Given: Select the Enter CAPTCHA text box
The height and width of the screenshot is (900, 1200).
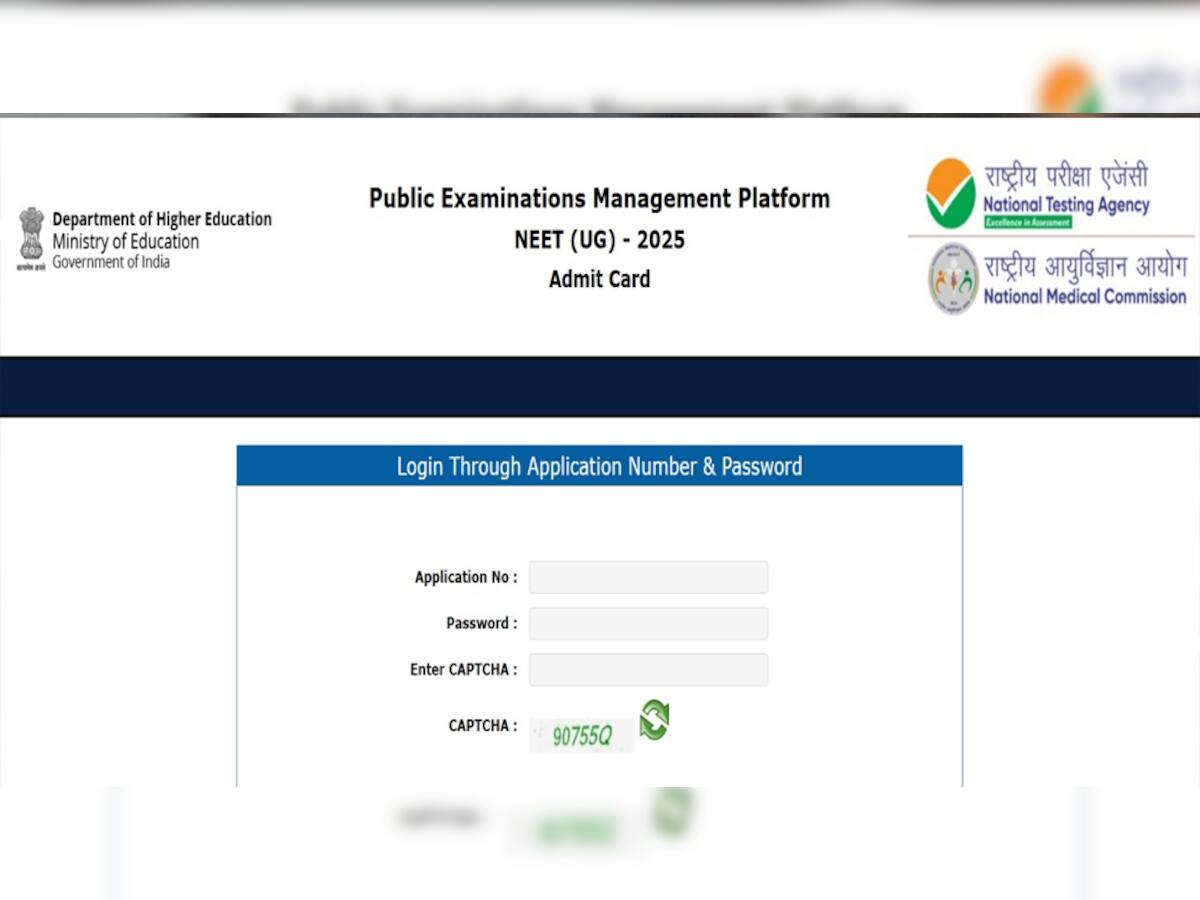Looking at the screenshot, I should (x=648, y=670).
